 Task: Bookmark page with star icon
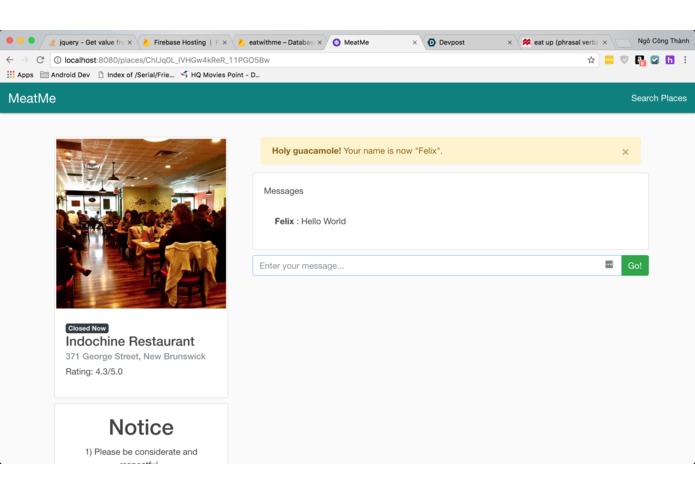coord(591,60)
